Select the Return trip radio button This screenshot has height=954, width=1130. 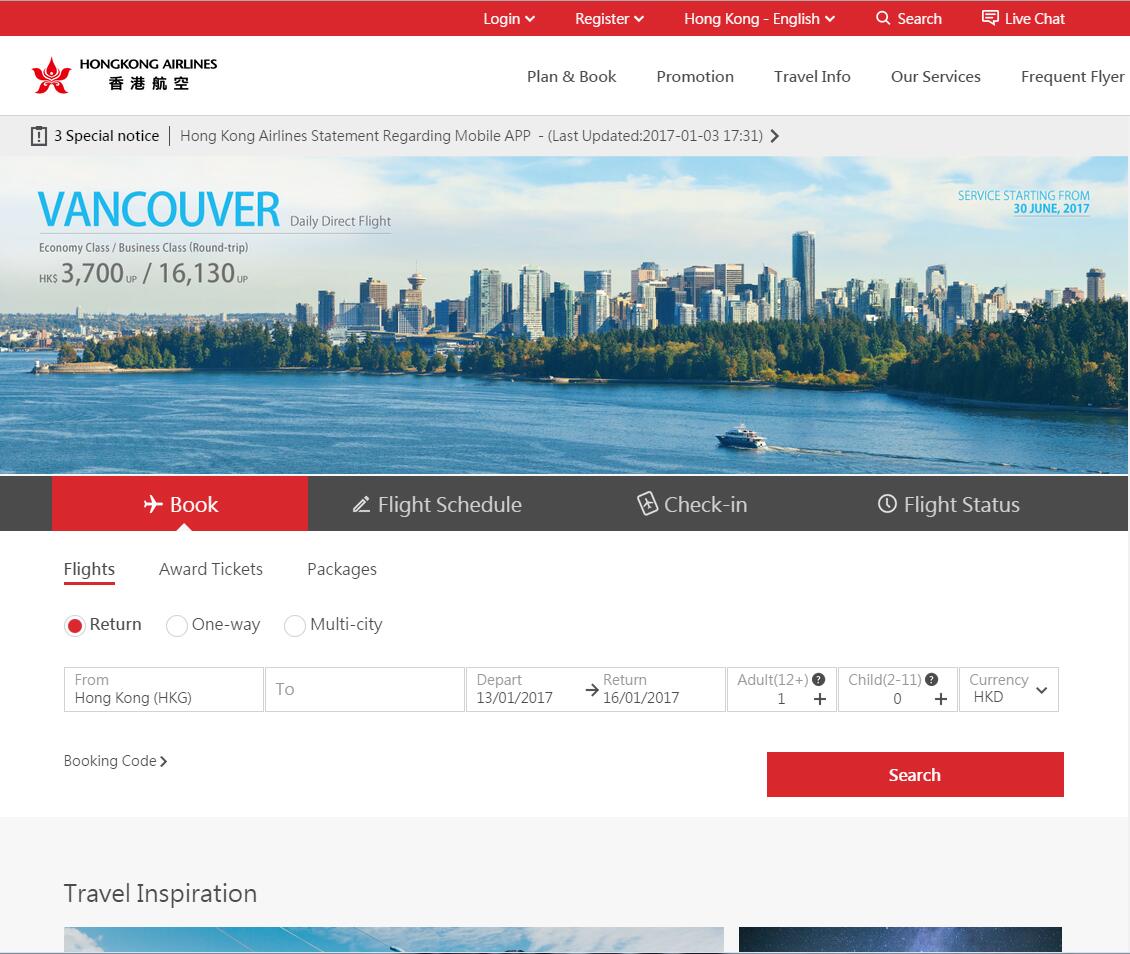[75, 625]
